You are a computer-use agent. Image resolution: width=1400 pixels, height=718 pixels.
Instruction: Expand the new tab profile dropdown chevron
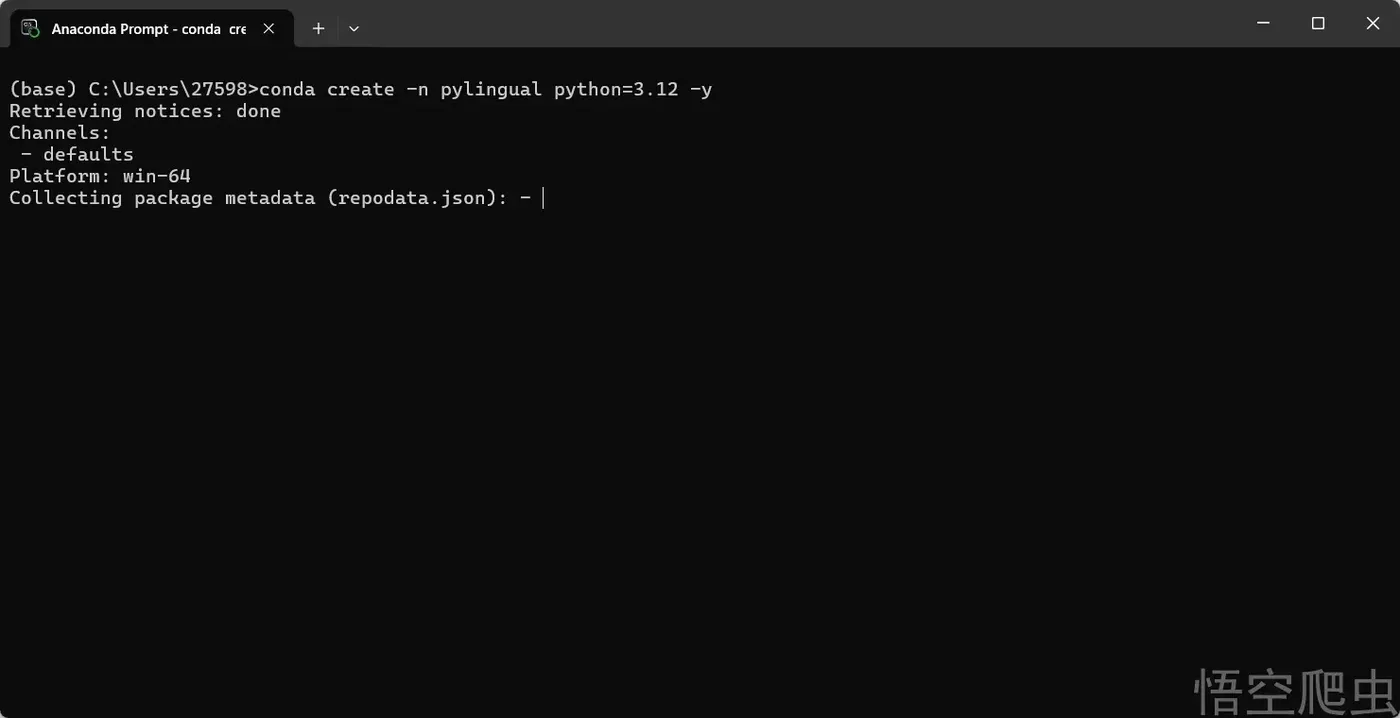pyautogui.click(x=353, y=28)
